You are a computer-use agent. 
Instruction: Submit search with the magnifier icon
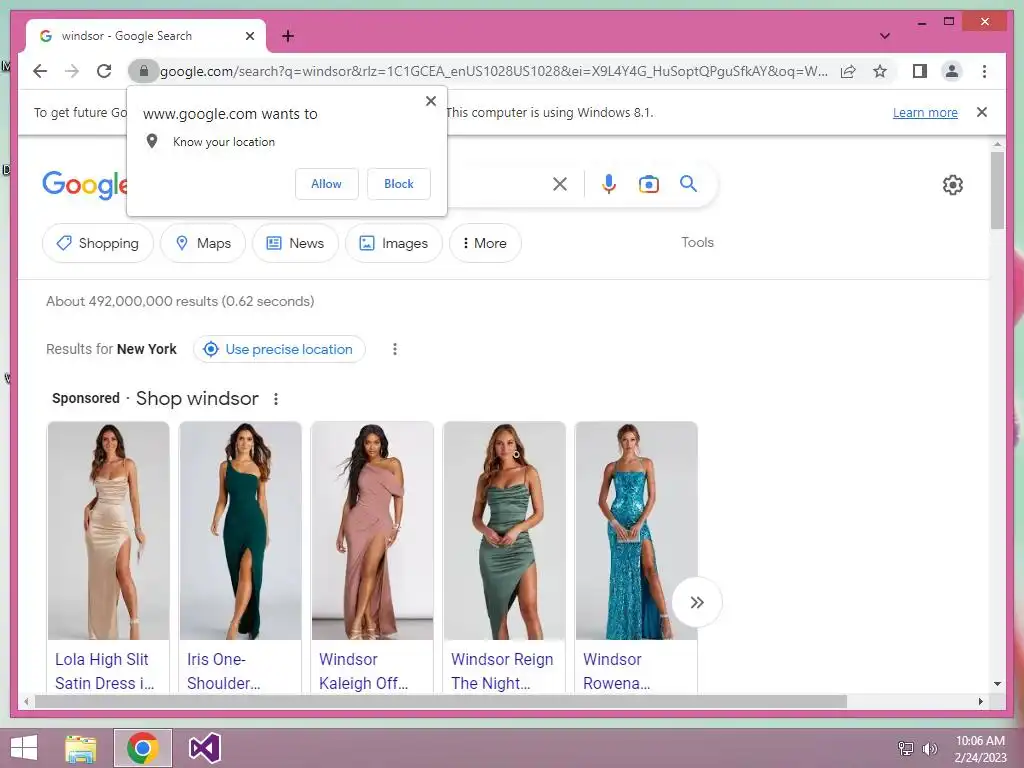[688, 184]
